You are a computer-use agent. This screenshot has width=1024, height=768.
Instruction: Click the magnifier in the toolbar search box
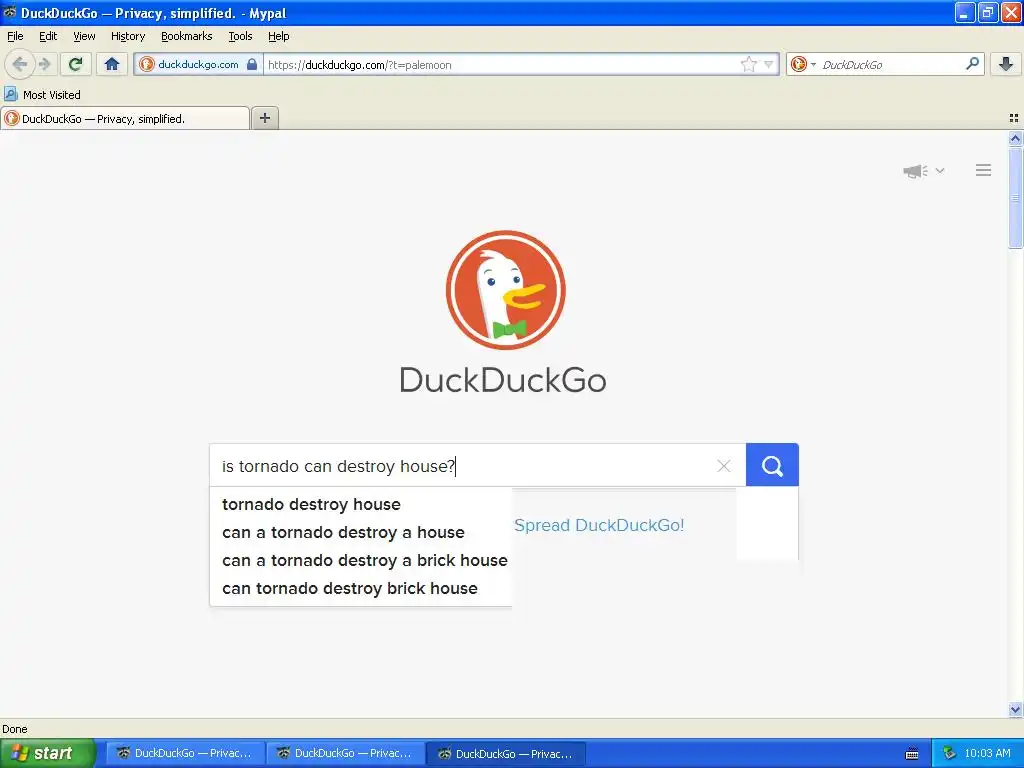972,63
